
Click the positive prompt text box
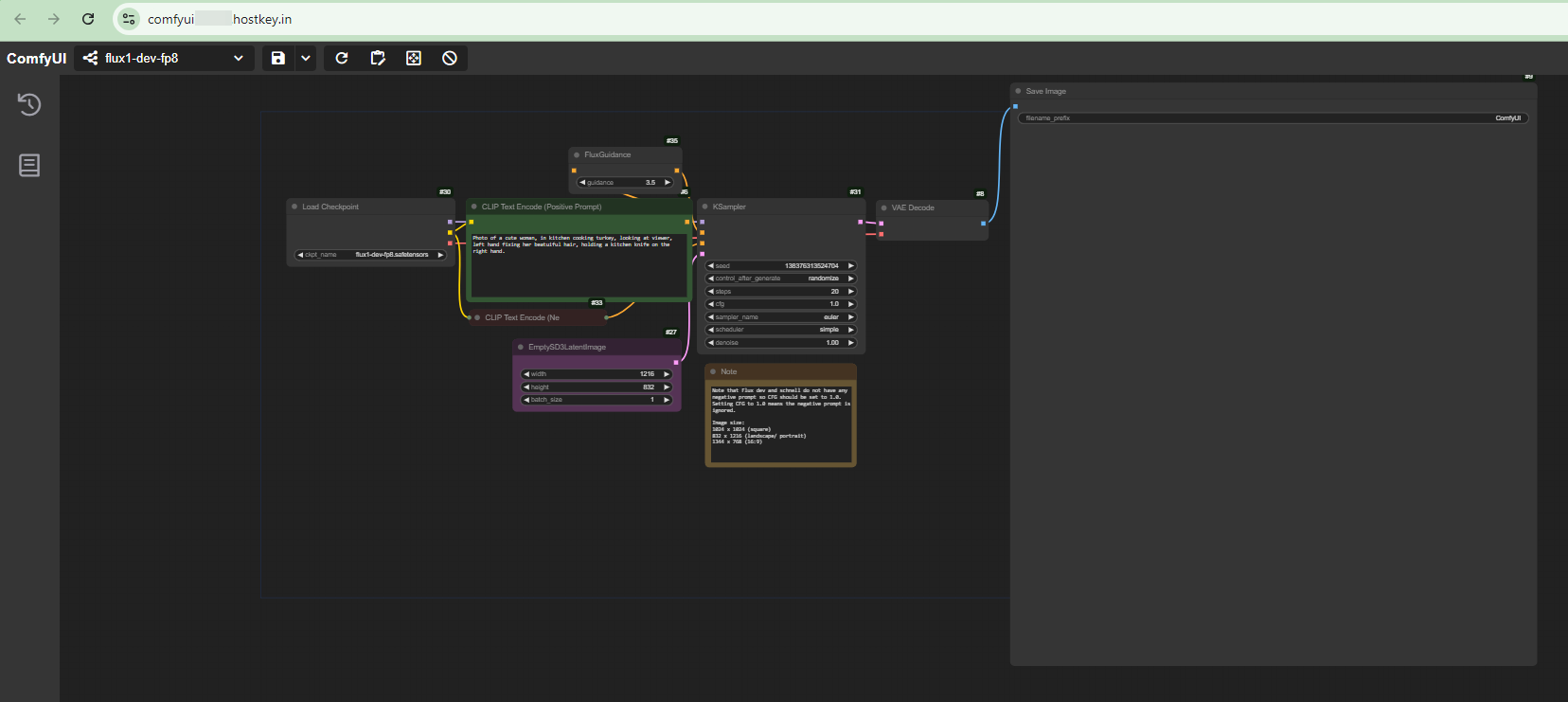[x=578, y=265]
